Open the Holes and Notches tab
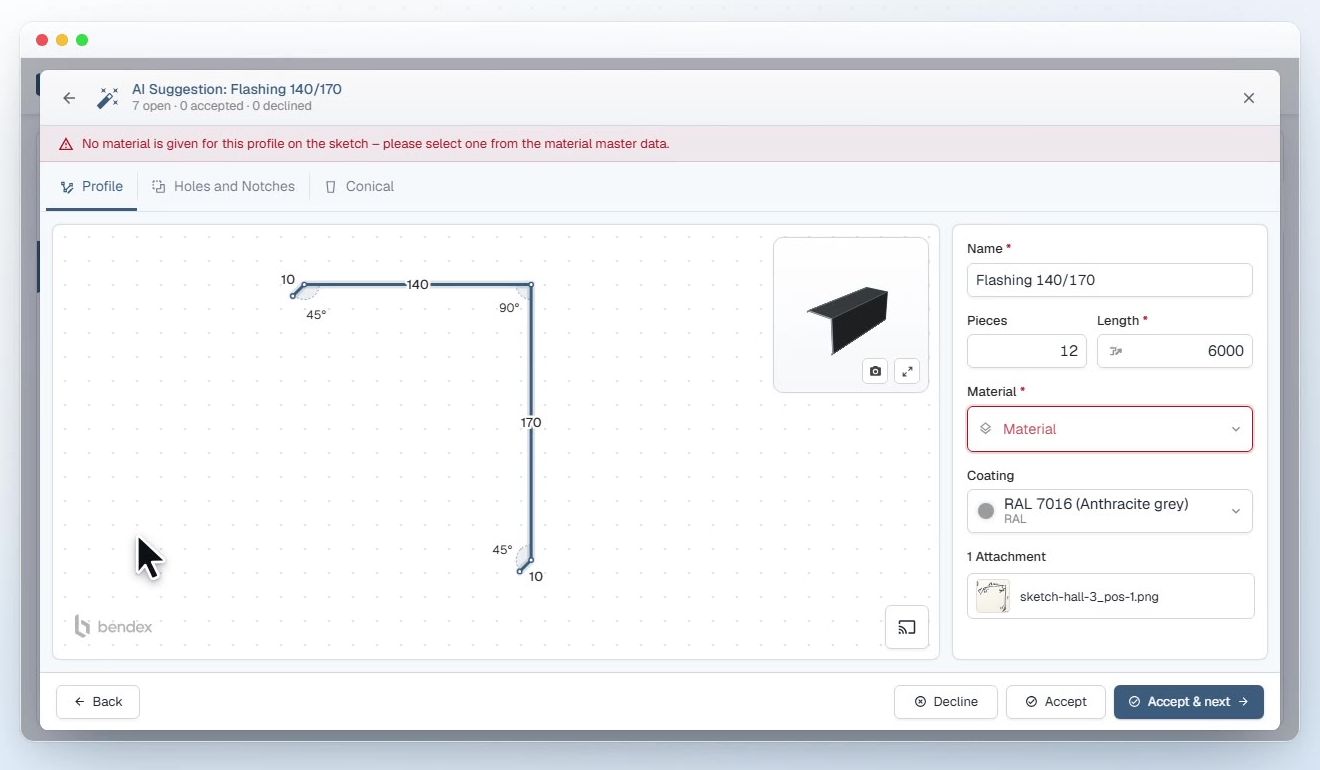Viewport: 1320px width, 770px height. click(x=224, y=187)
